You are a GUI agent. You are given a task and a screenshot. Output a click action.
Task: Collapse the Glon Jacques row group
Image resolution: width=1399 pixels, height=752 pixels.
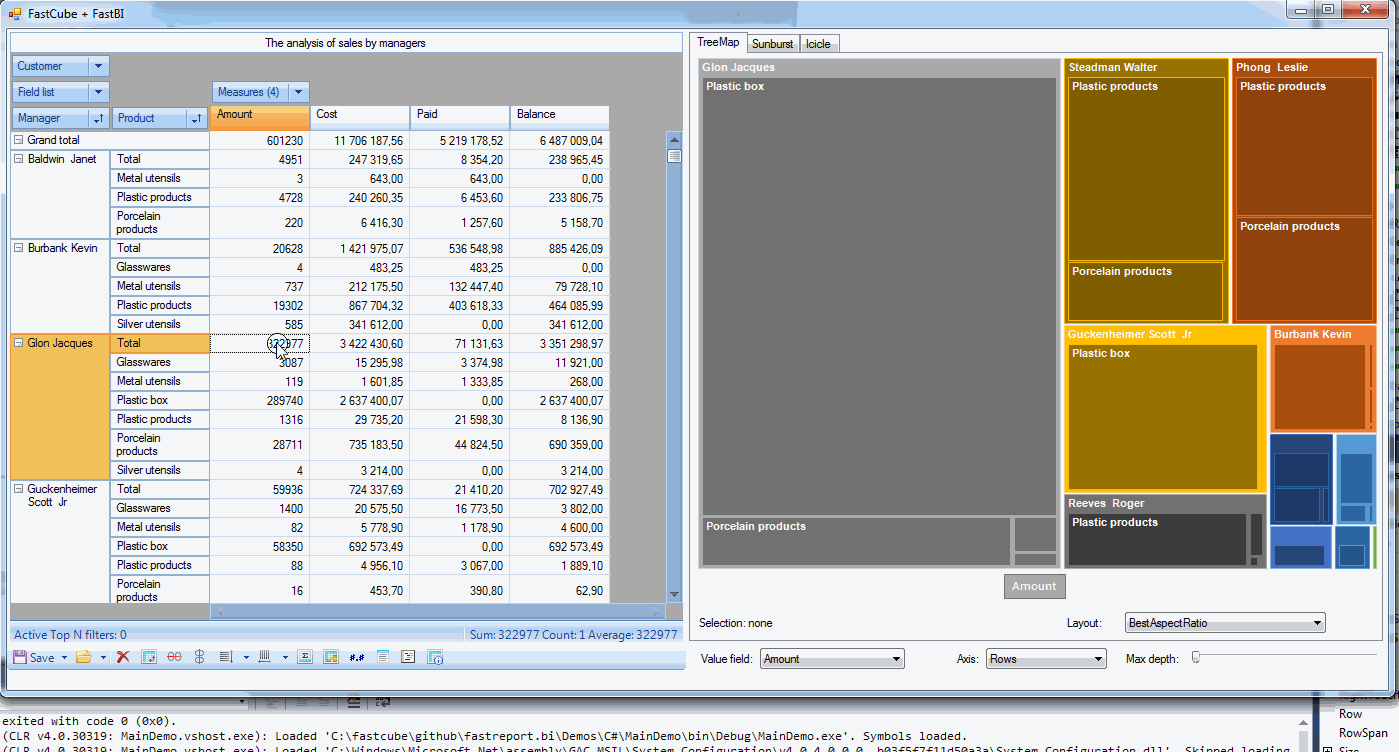[18, 343]
